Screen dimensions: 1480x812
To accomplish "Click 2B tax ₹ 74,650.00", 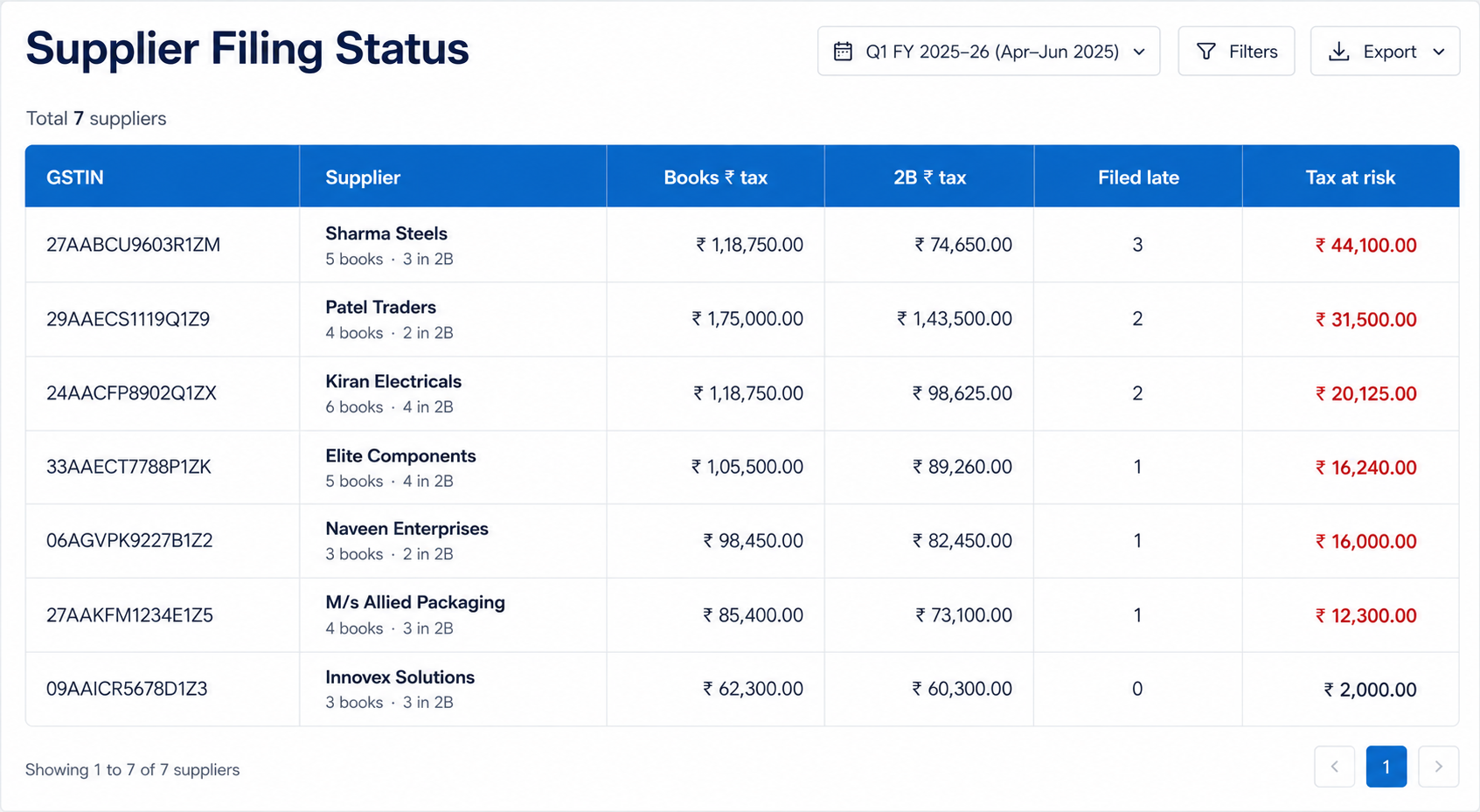I will tap(963, 245).
